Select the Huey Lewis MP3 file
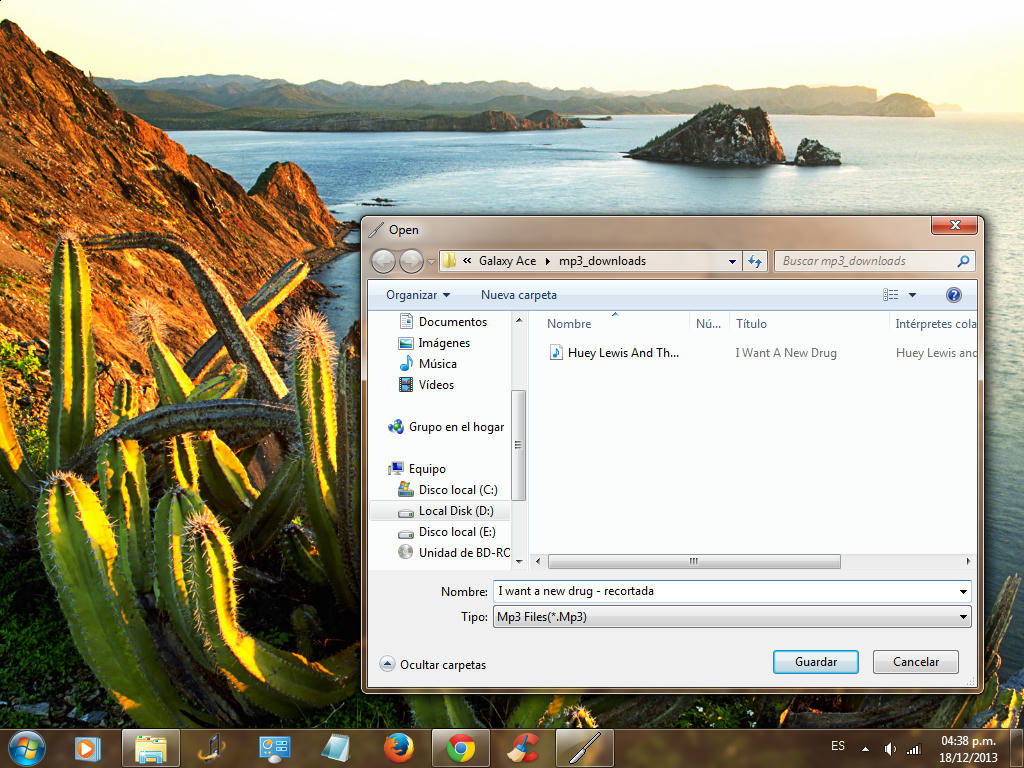1024x768 pixels. [622, 353]
